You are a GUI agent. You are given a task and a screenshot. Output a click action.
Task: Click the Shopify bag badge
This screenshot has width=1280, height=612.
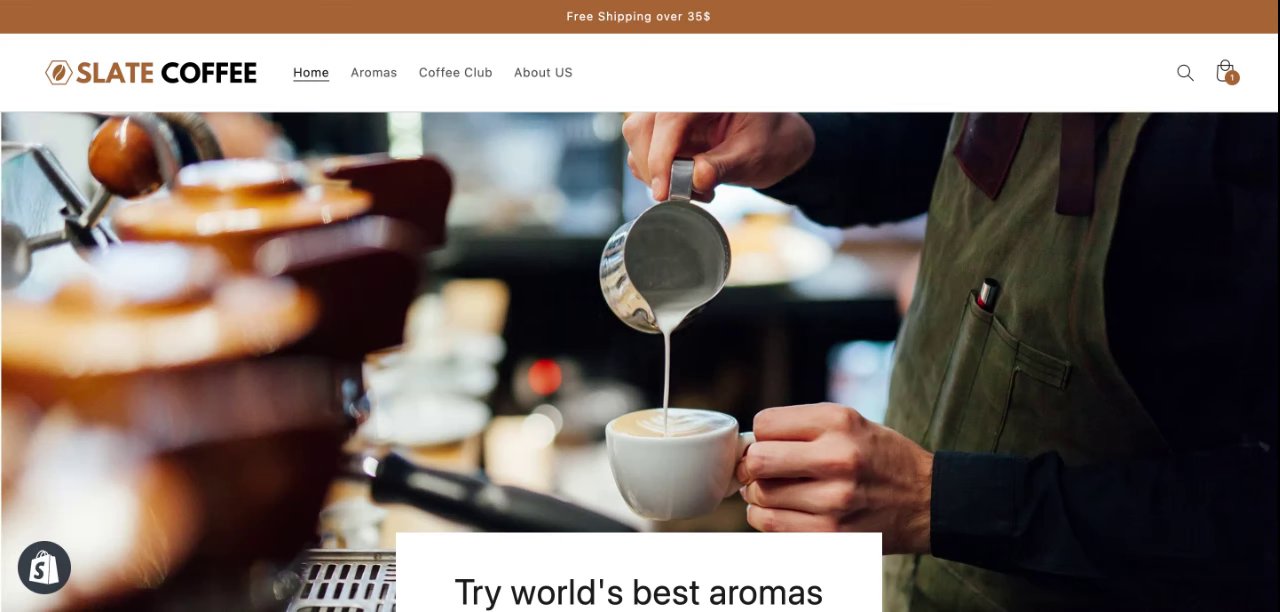tap(44, 568)
